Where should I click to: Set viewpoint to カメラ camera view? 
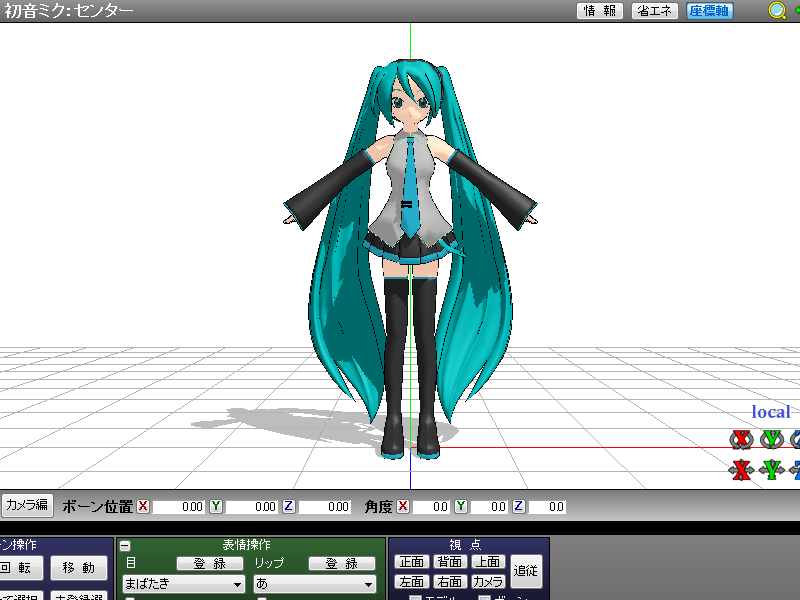click(x=488, y=582)
